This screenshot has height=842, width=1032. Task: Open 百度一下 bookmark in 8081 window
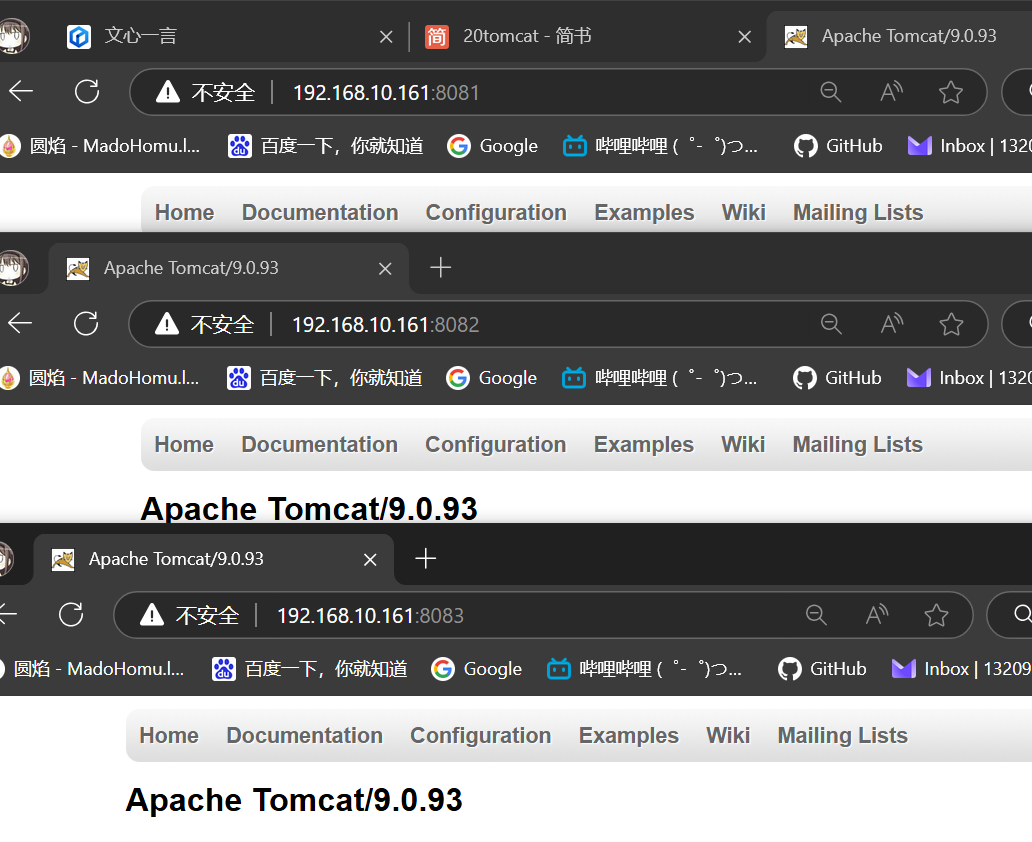325,145
